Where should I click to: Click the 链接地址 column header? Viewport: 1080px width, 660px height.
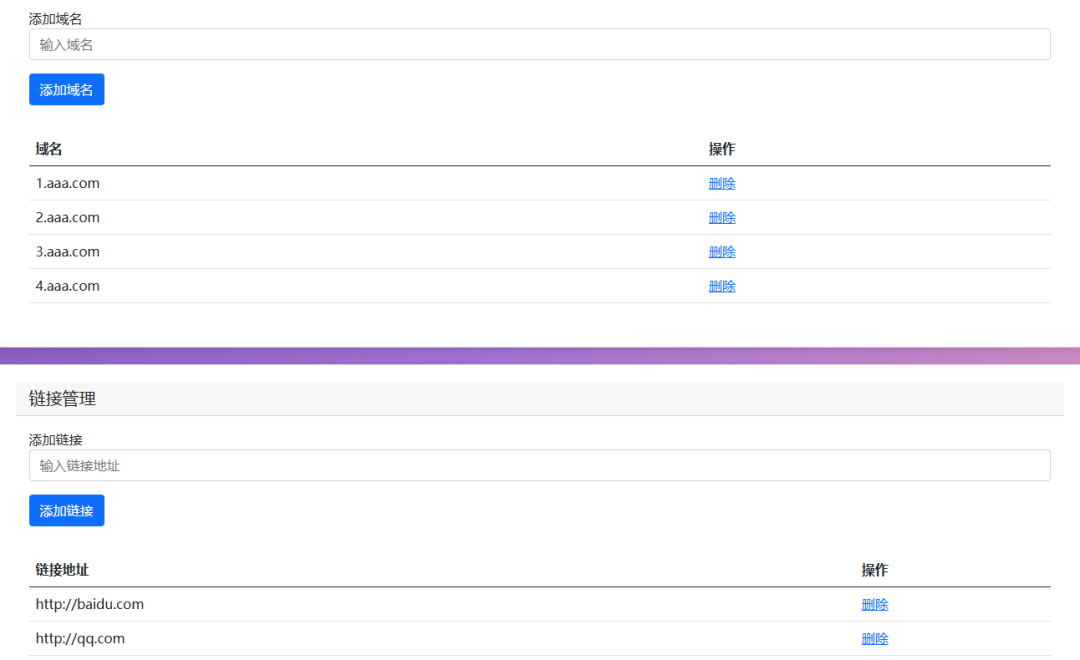tap(62, 570)
